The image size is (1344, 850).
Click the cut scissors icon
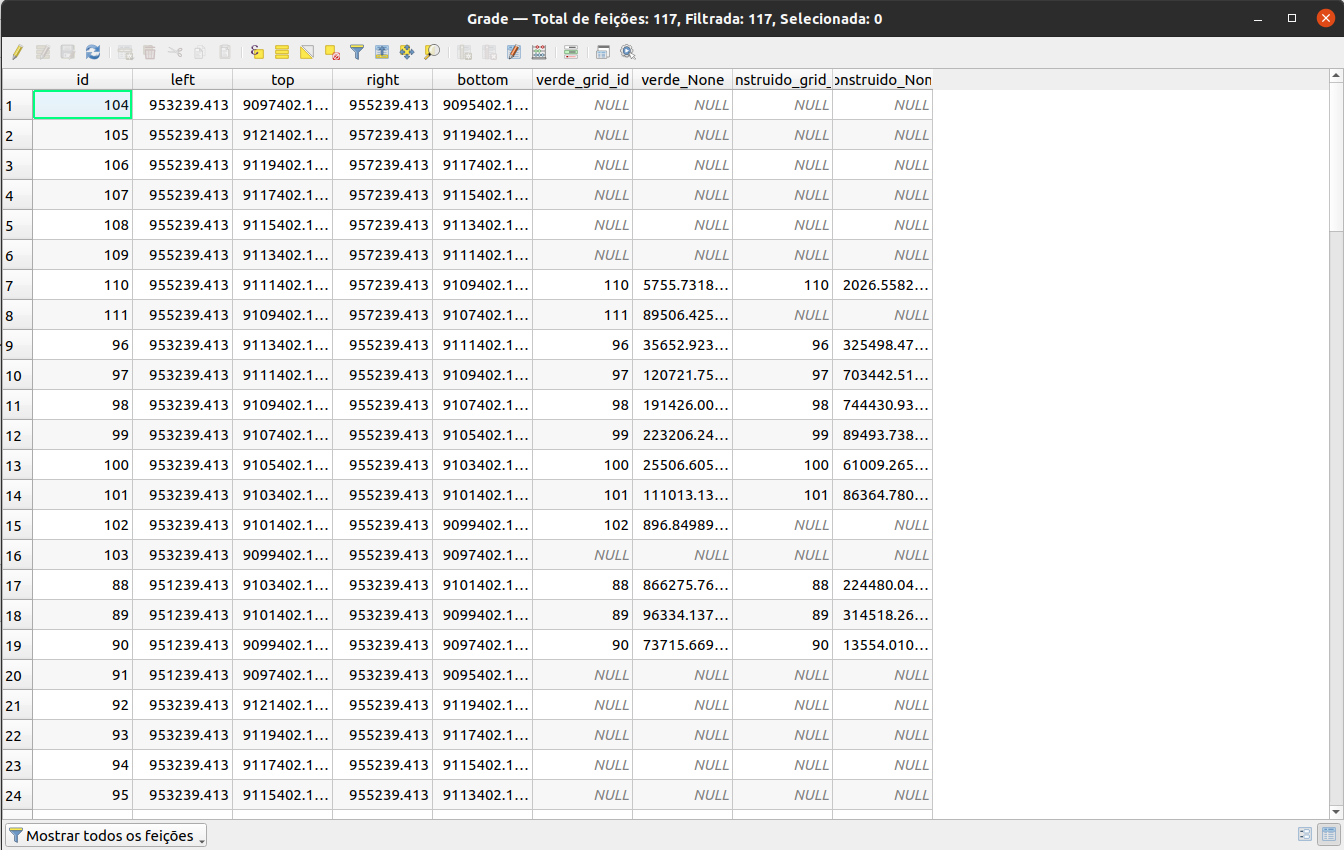tap(175, 52)
